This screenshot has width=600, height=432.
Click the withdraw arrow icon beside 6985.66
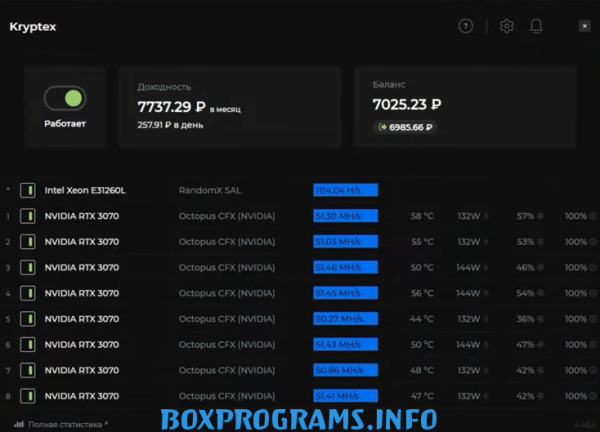click(x=382, y=127)
